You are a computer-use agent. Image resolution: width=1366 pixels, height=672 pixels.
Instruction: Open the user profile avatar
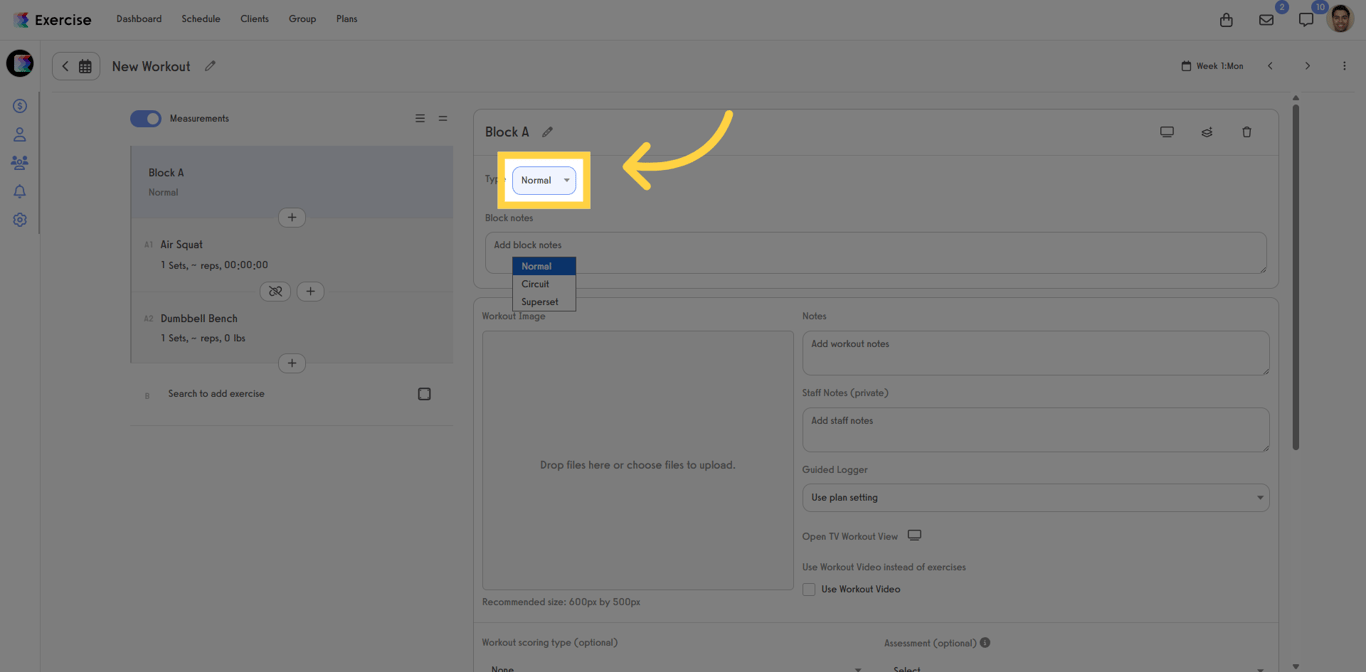click(1340, 18)
